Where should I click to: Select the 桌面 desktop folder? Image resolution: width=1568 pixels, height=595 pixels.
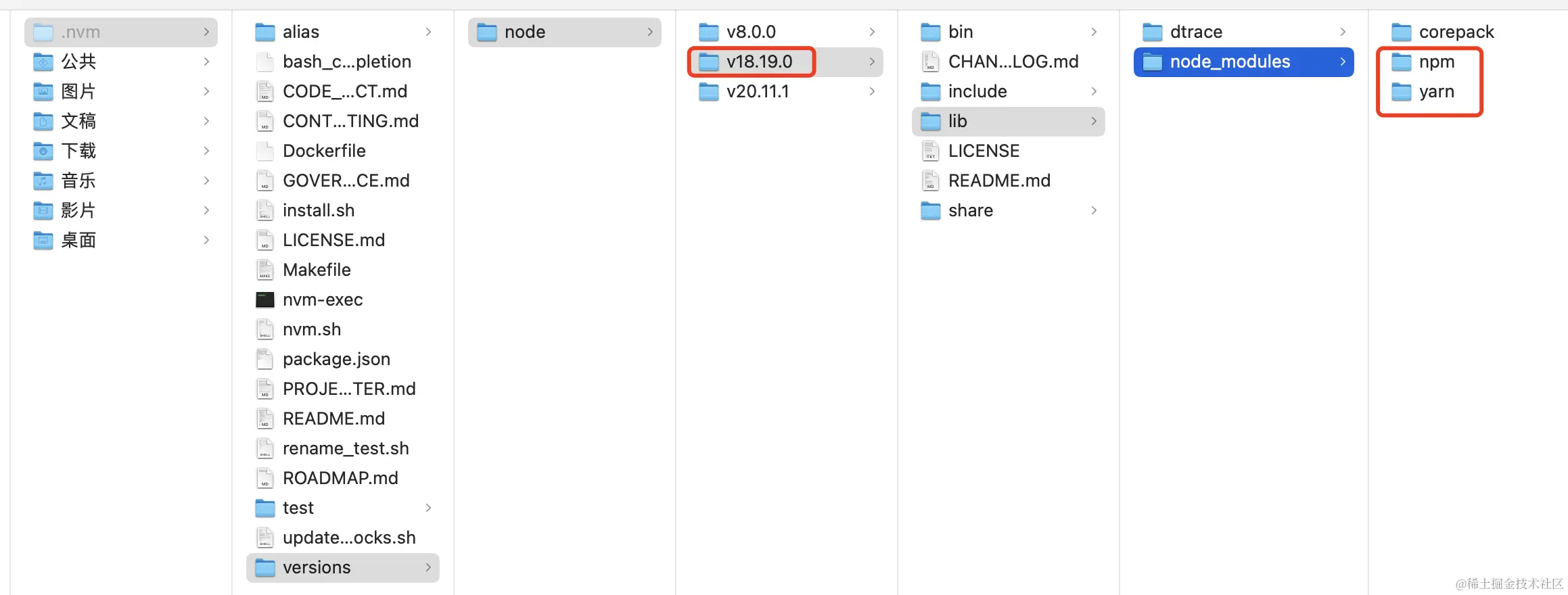pyautogui.click(x=78, y=240)
